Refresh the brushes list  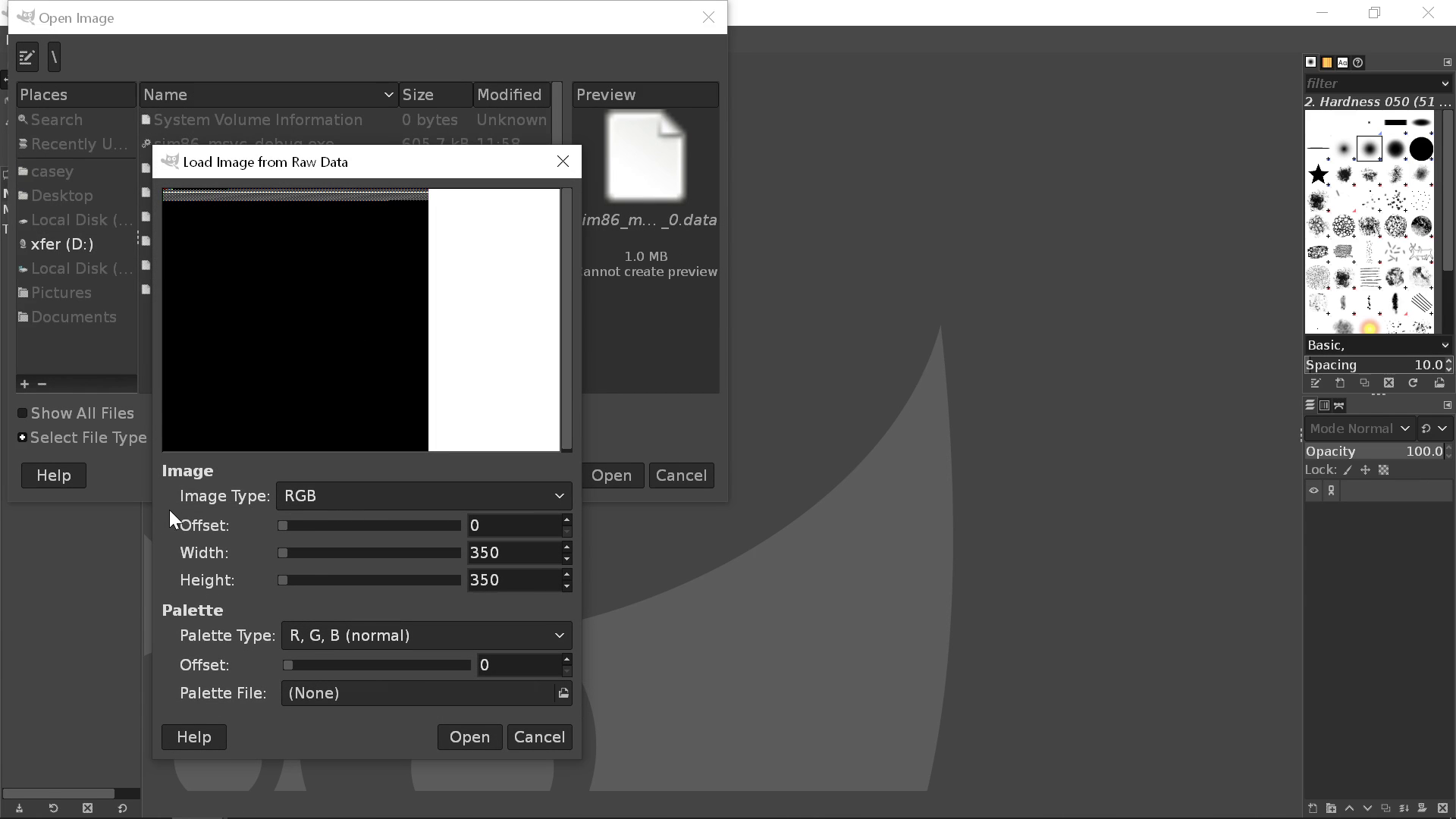(1413, 383)
